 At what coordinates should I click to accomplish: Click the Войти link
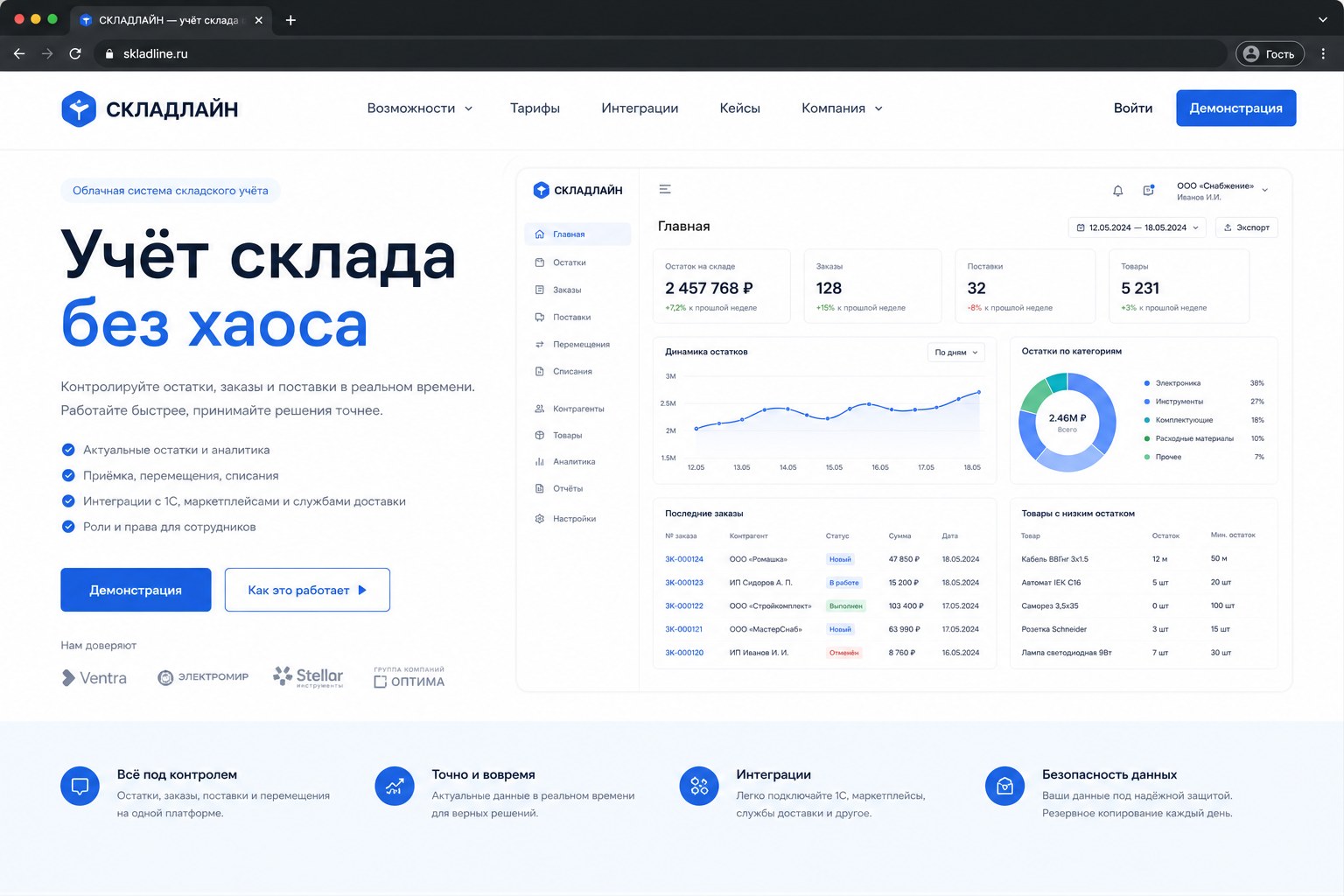click(x=1133, y=108)
